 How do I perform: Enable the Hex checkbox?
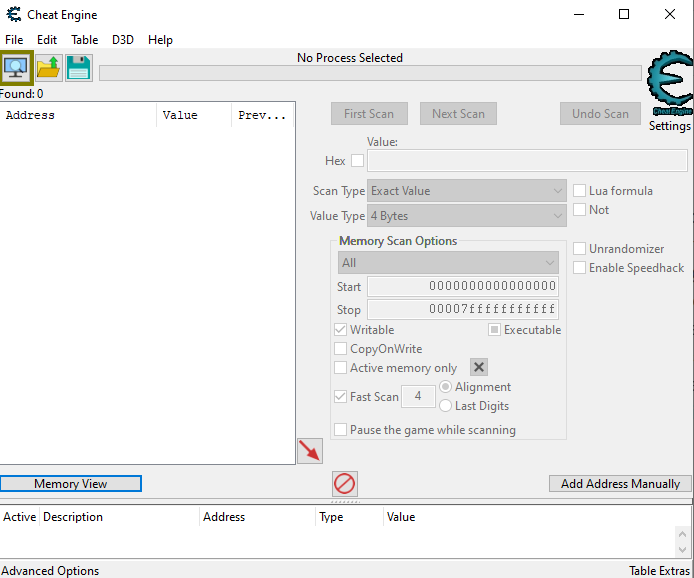click(x=357, y=161)
